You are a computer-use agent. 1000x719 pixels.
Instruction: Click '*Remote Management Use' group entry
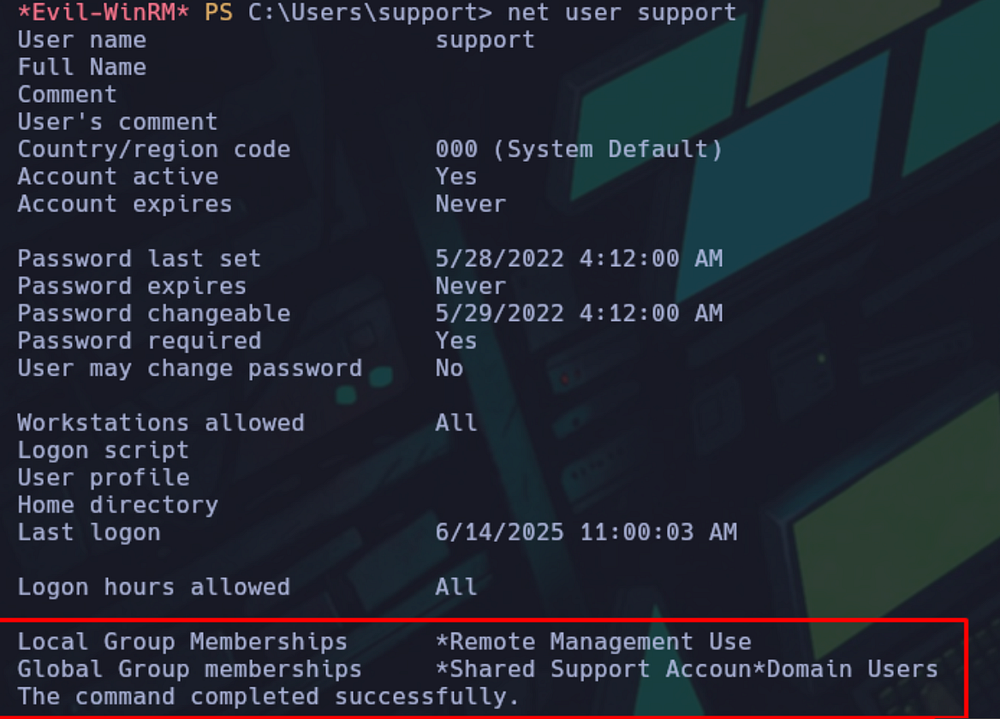pyautogui.click(x=593, y=642)
